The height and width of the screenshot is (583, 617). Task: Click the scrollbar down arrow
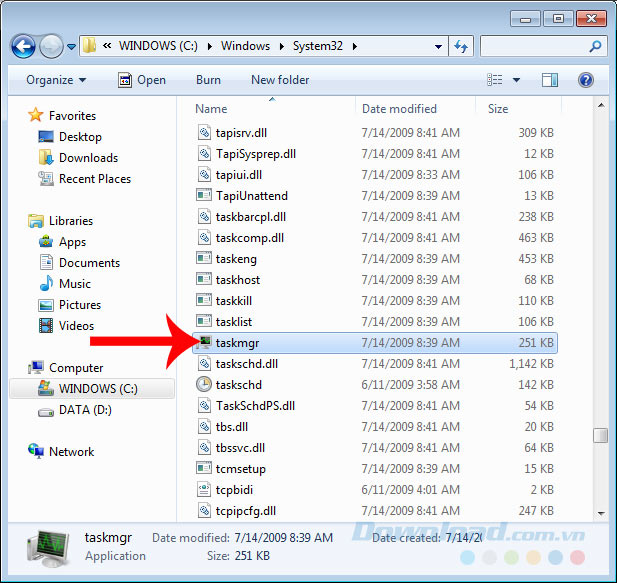[x=601, y=513]
